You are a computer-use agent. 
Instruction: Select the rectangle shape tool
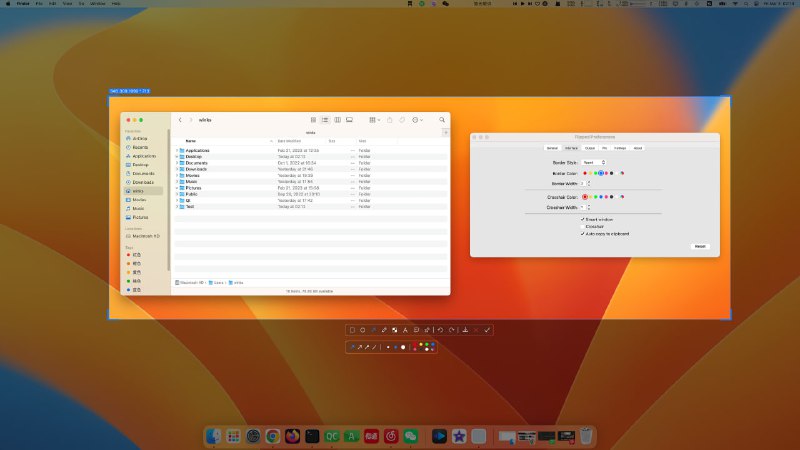point(352,330)
